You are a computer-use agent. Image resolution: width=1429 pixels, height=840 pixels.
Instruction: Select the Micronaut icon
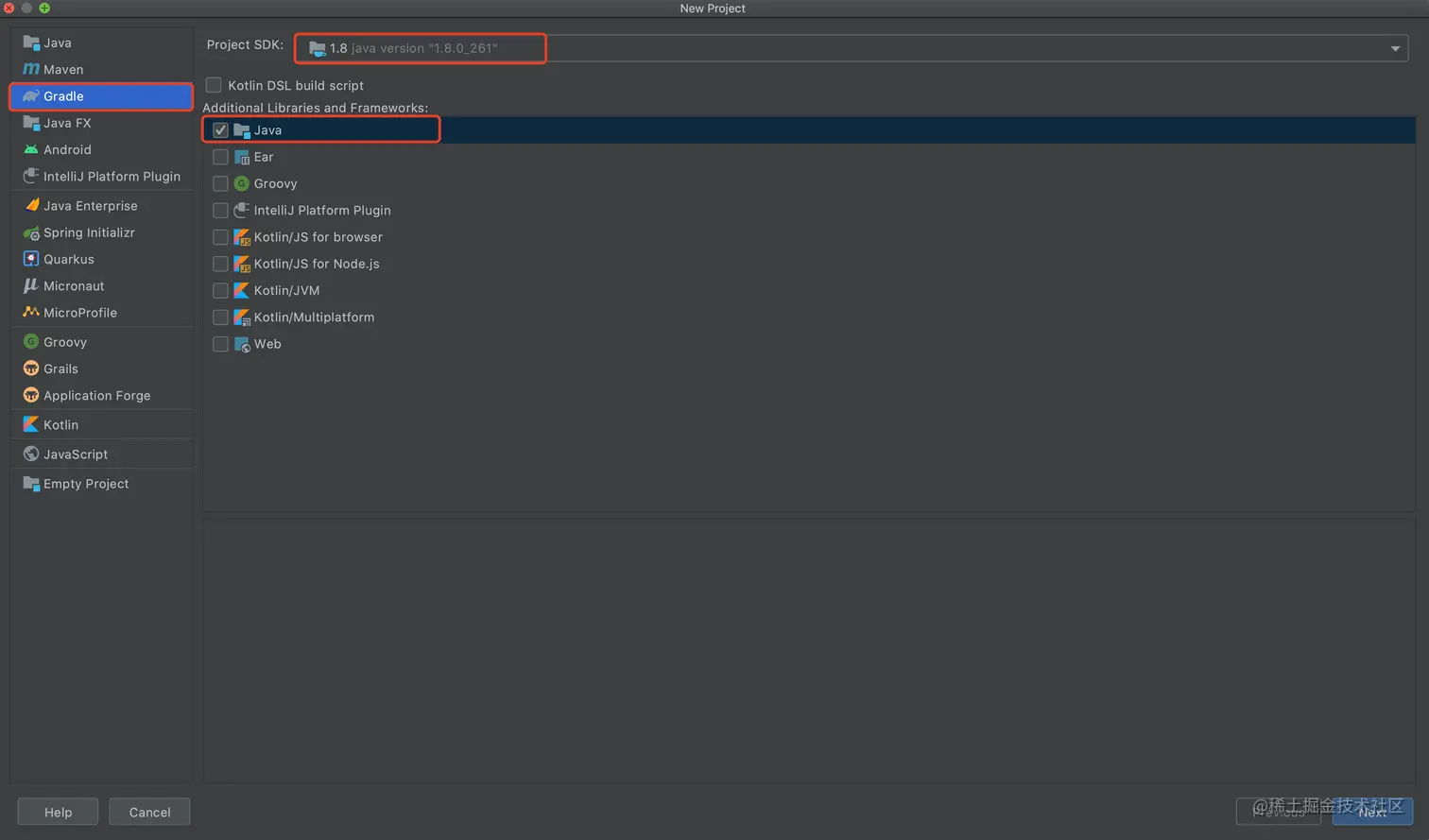(31, 285)
